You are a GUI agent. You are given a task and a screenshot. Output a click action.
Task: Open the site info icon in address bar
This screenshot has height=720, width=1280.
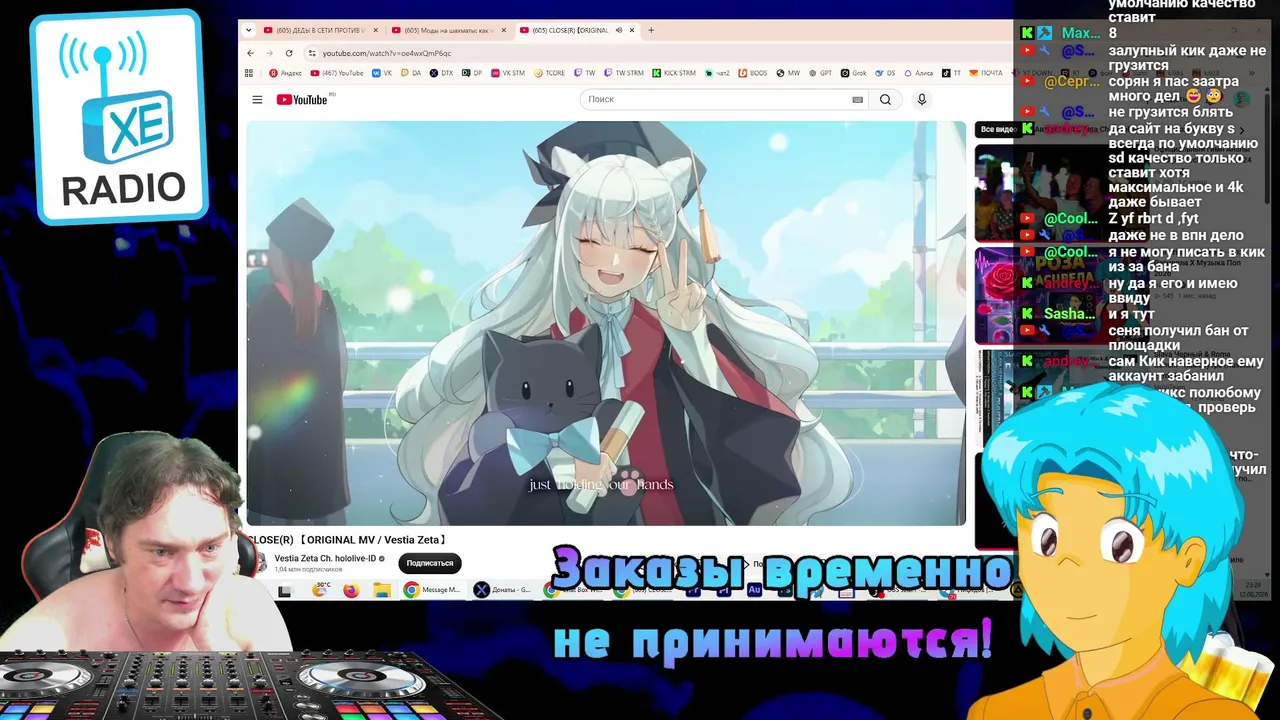pyautogui.click(x=312, y=53)
